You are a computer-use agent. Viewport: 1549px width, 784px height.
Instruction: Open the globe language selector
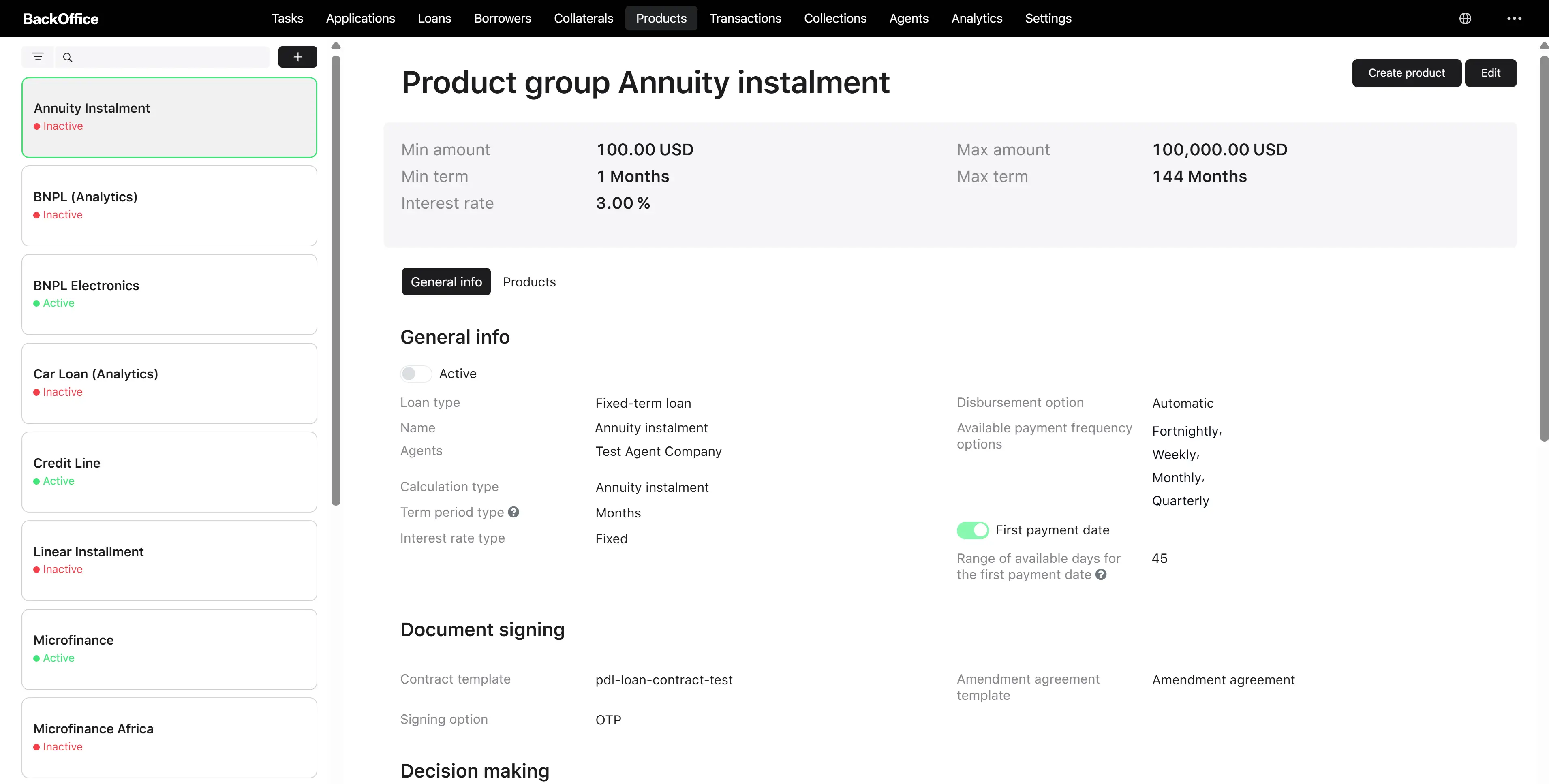(1465, 19)
